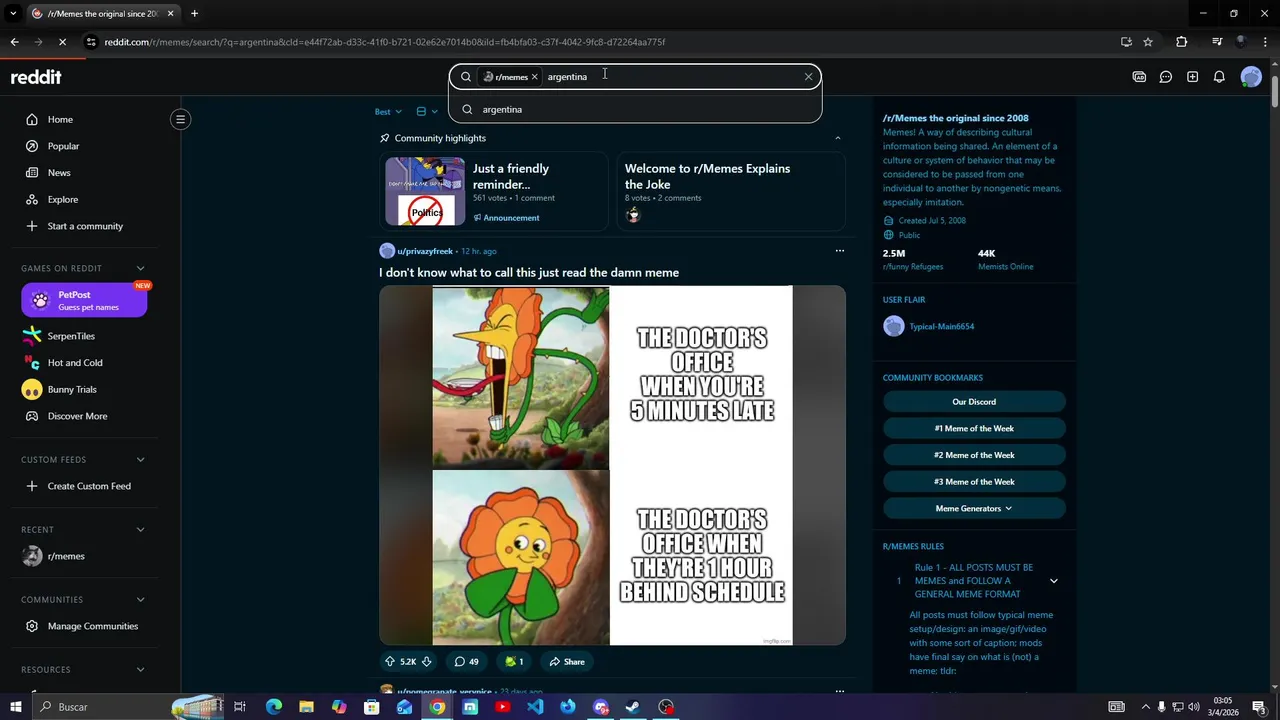Viewport: 1280px width, 720px height.
Task: Open #2 Meme of the Week
Action: click(x=974, y=455)
